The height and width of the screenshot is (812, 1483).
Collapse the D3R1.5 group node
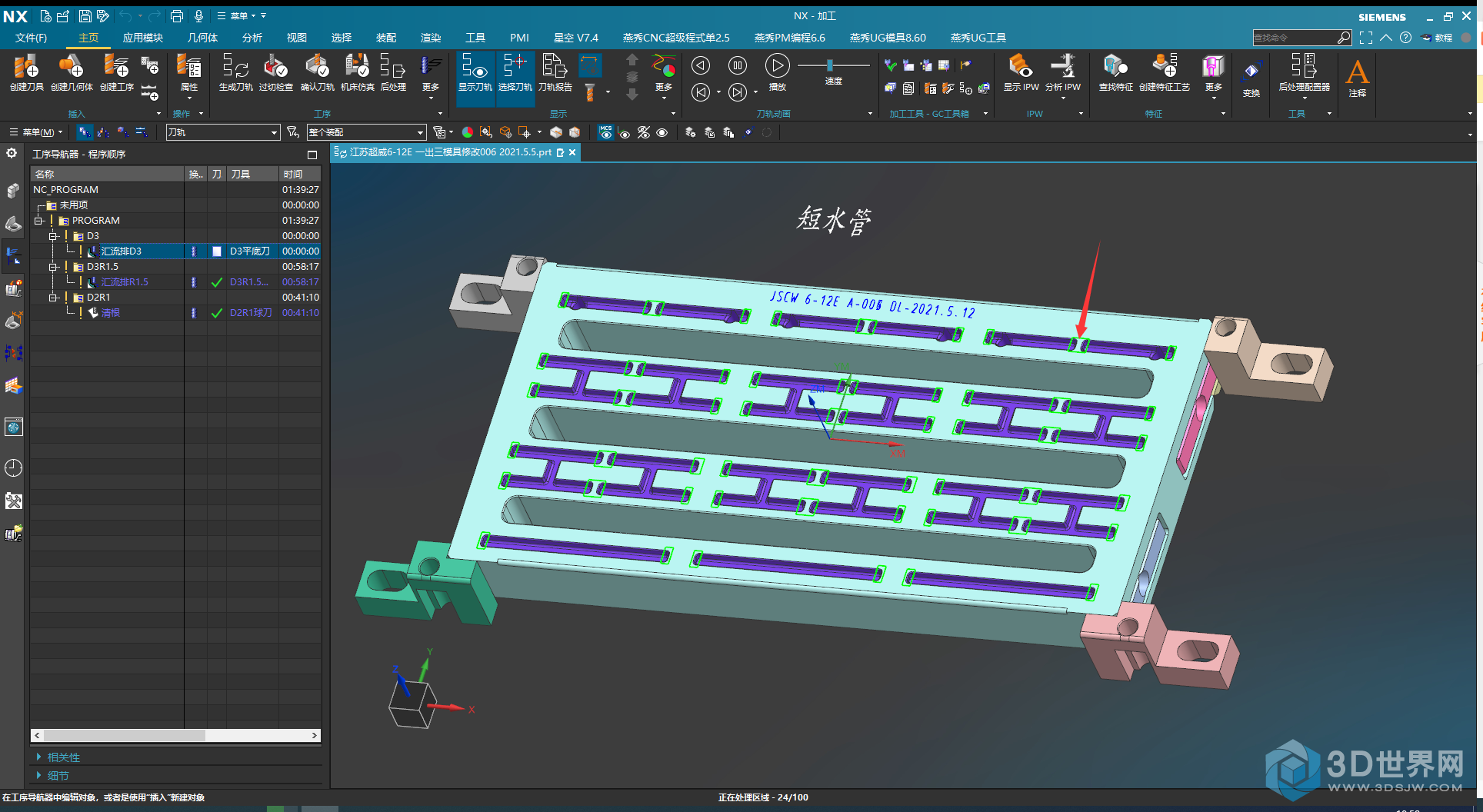point(53,267)
